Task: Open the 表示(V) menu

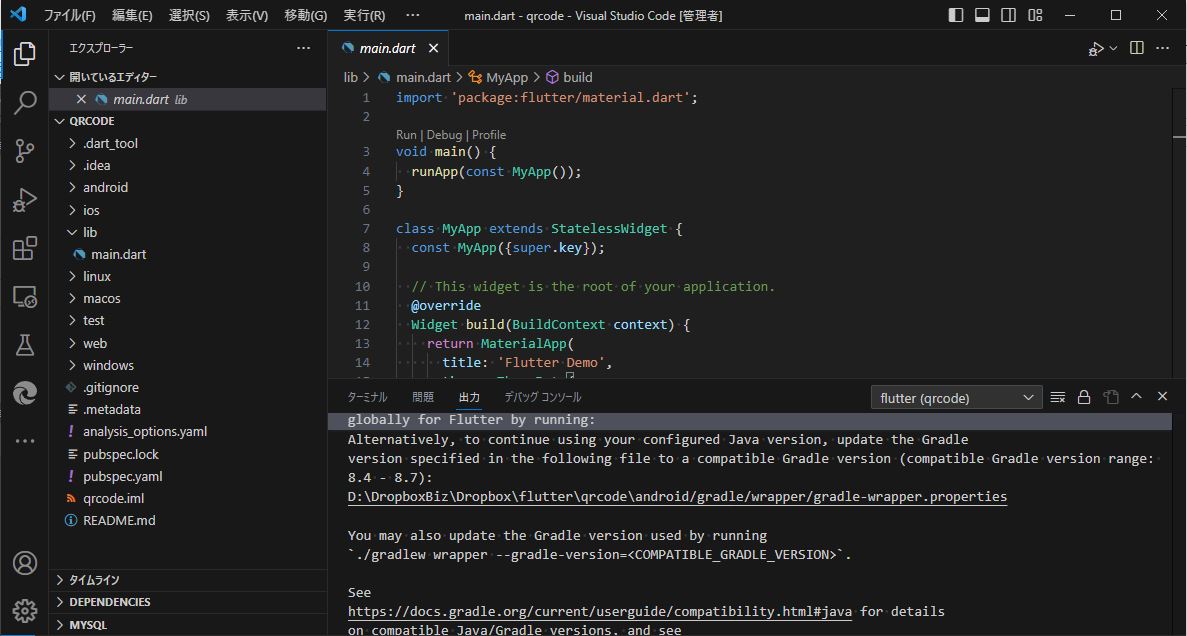Action: tap(247, 15)
